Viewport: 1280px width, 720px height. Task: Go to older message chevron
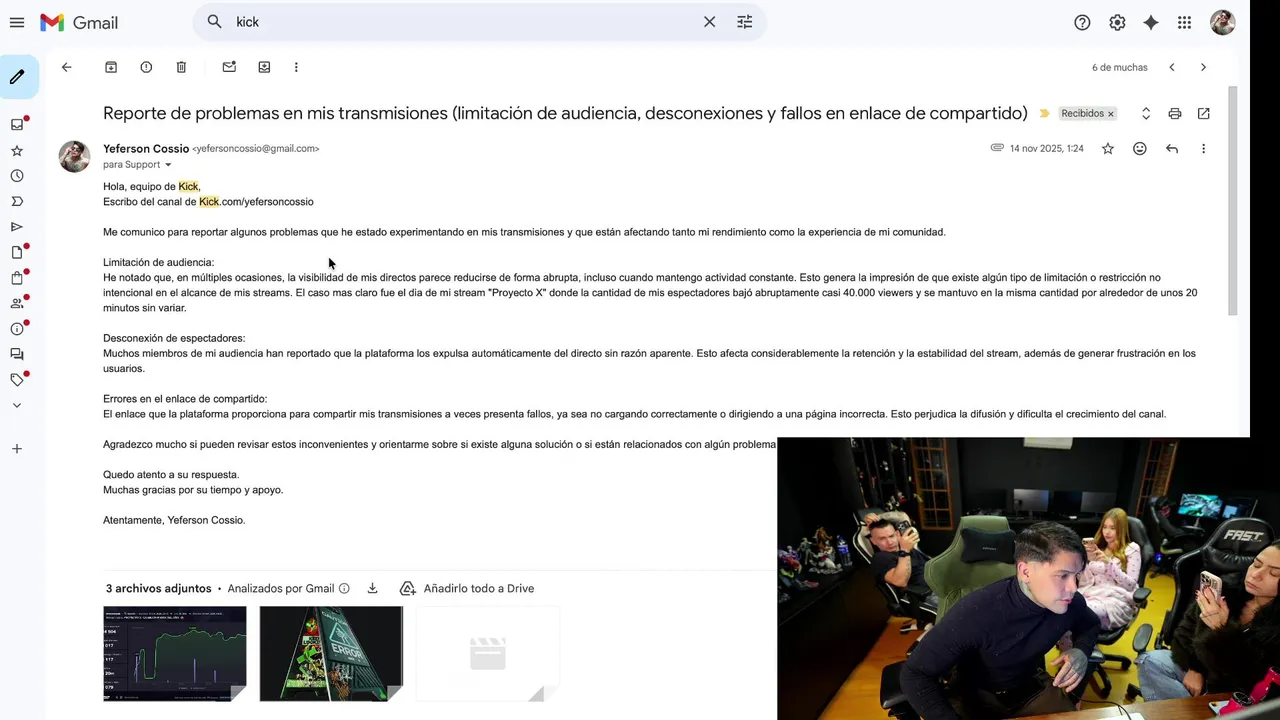coord(1203,67)
